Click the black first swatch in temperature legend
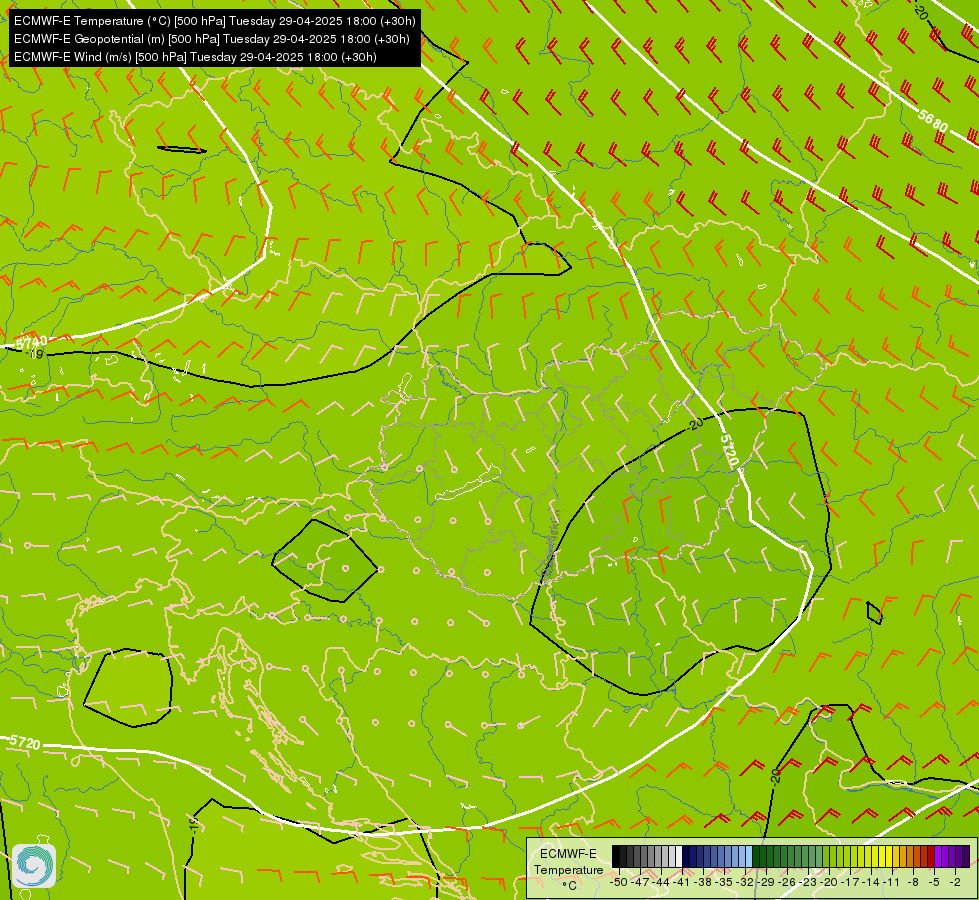The width and height of the screenshot is (979, 900). (616, 856)
